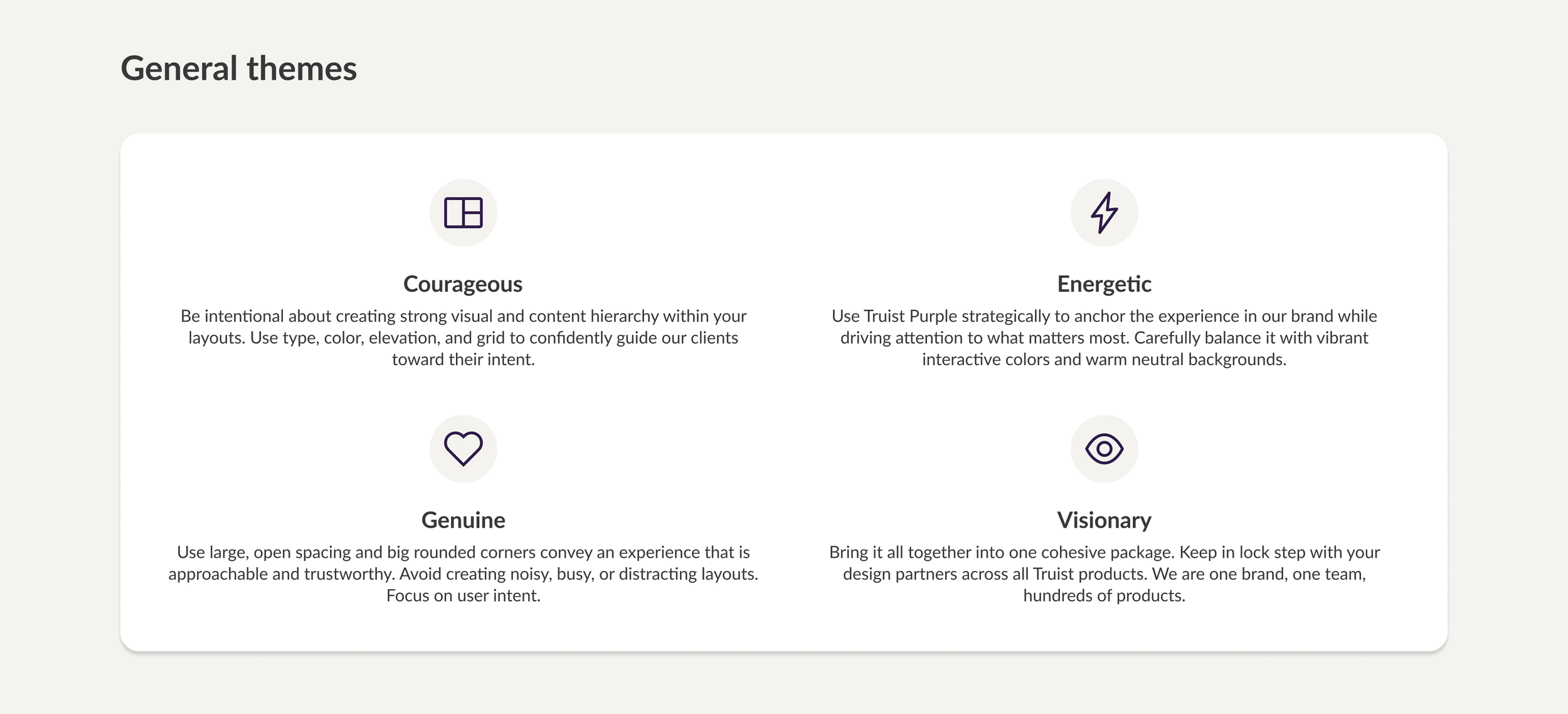Click the Genuine description about rounded corners

(x=463, y=573)
